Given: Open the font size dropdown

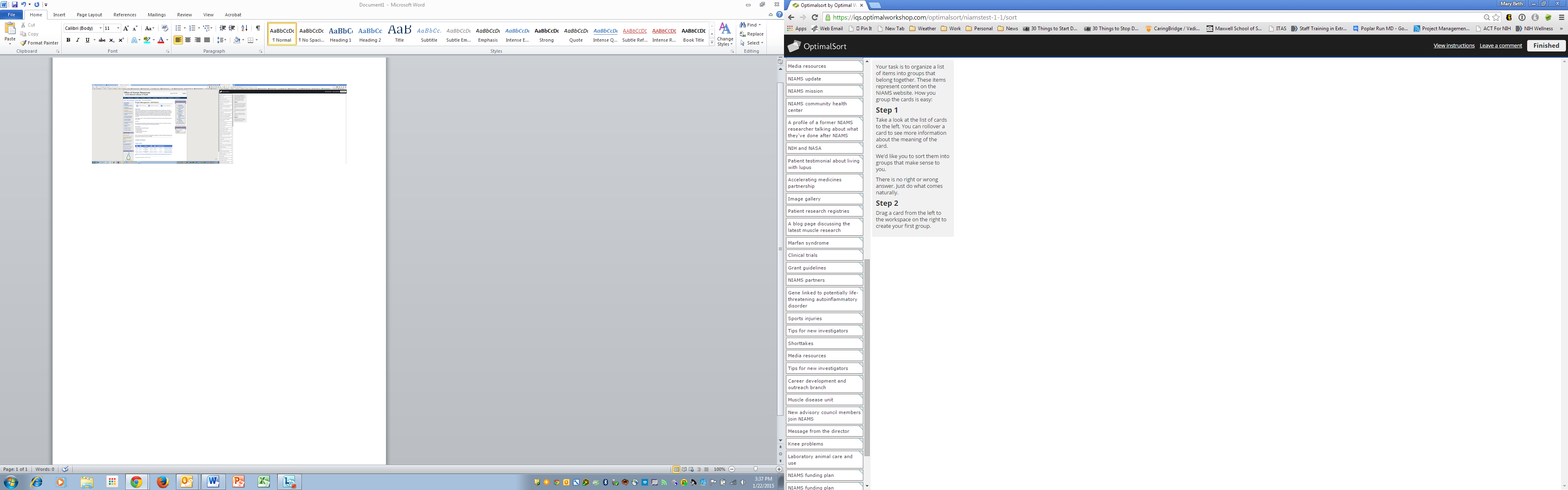Looking at the screenshot, I should pos(118,28).
